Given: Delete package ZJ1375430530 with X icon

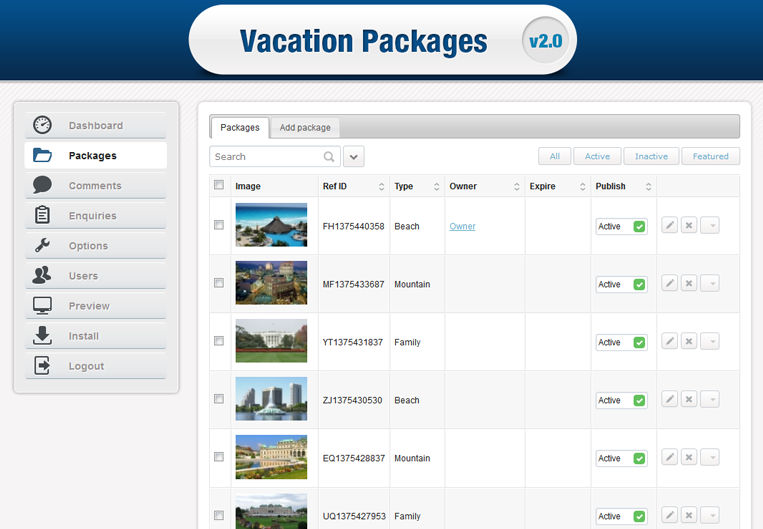Looking at the screenshot, I should point(689,400).
